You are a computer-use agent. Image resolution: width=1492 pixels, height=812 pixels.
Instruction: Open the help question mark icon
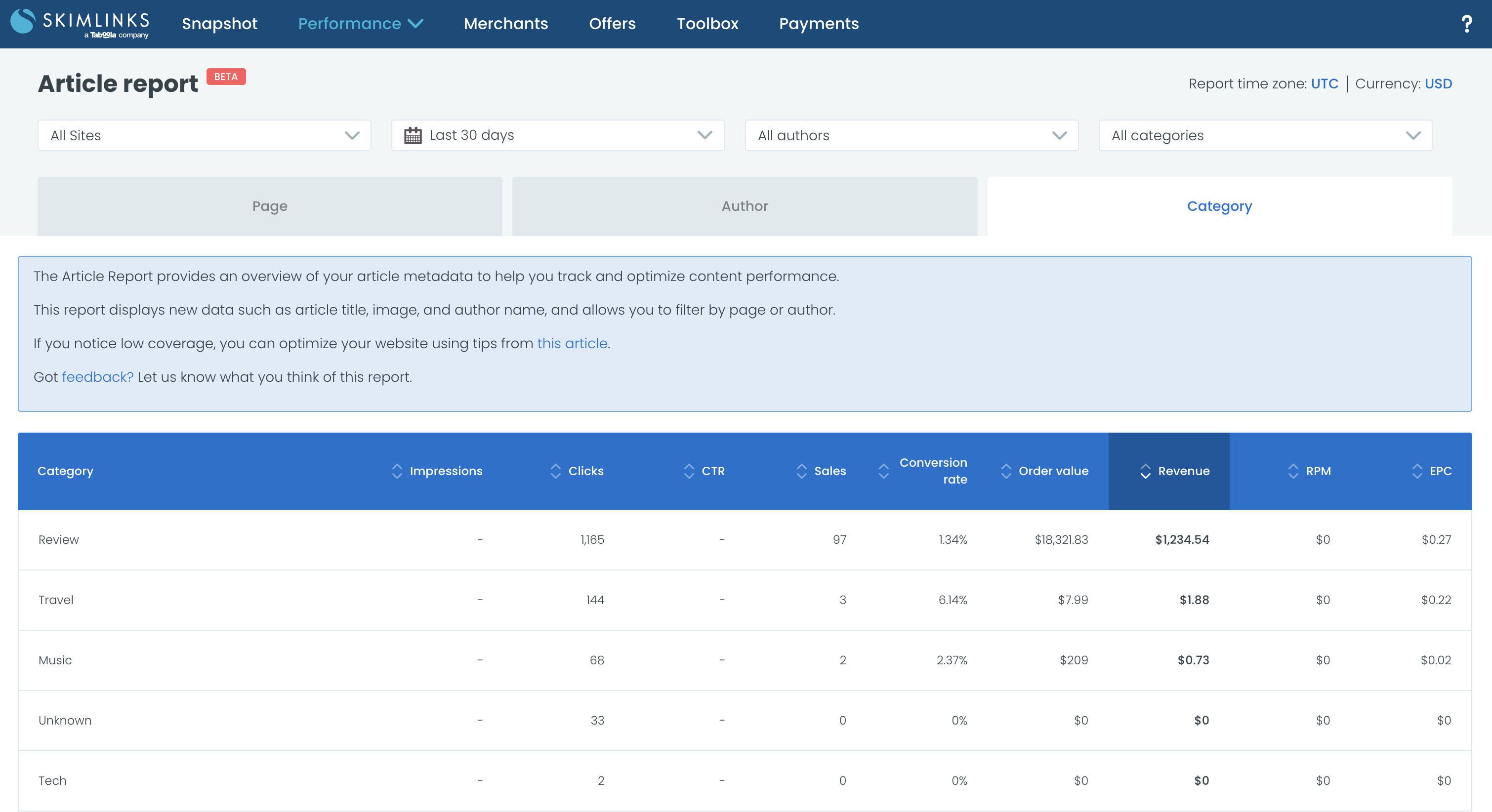[1466, 24]
